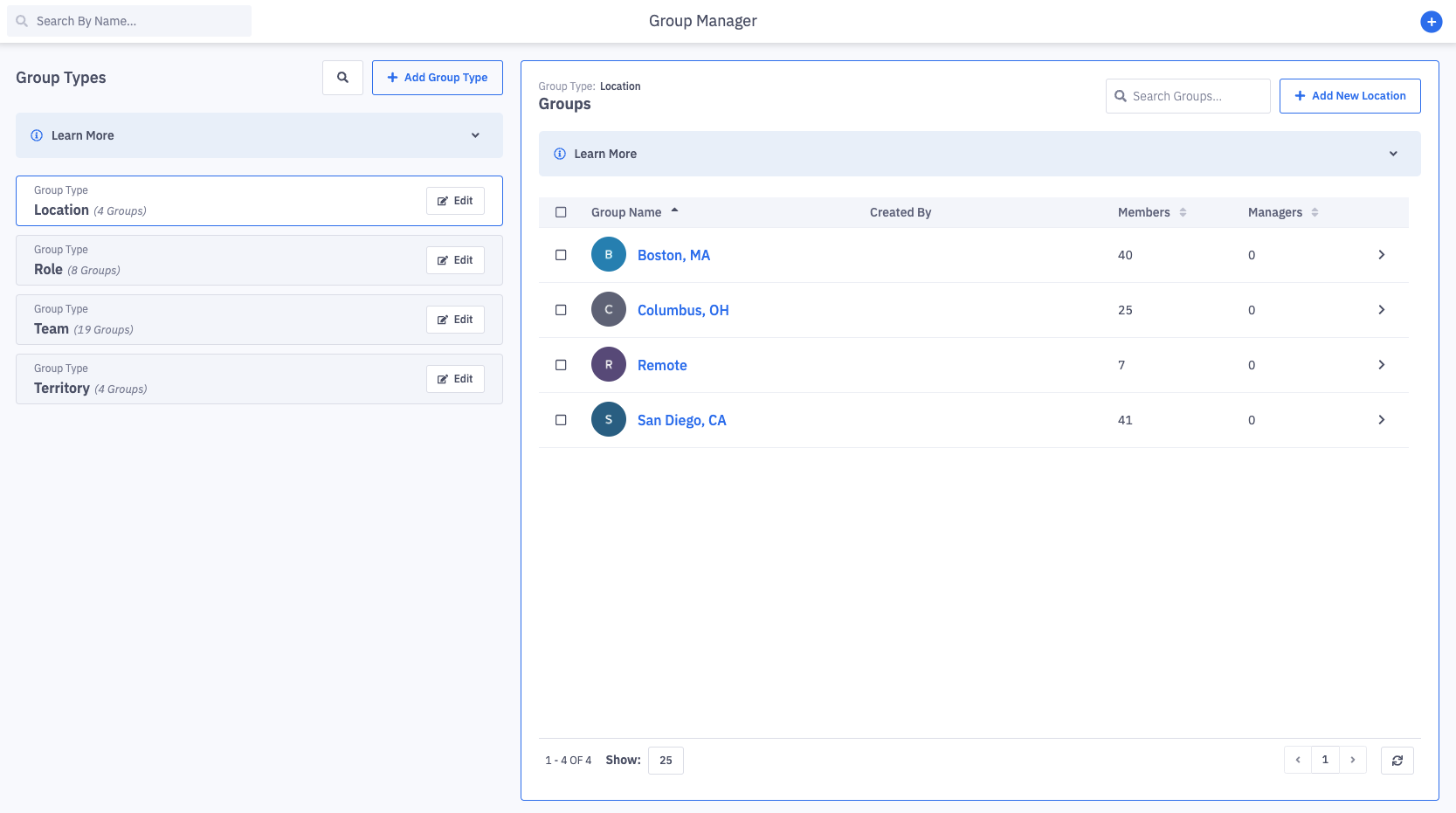Go to the previous page arrow
This screenshot has width=1456, height=813.
click(1298, 760)
